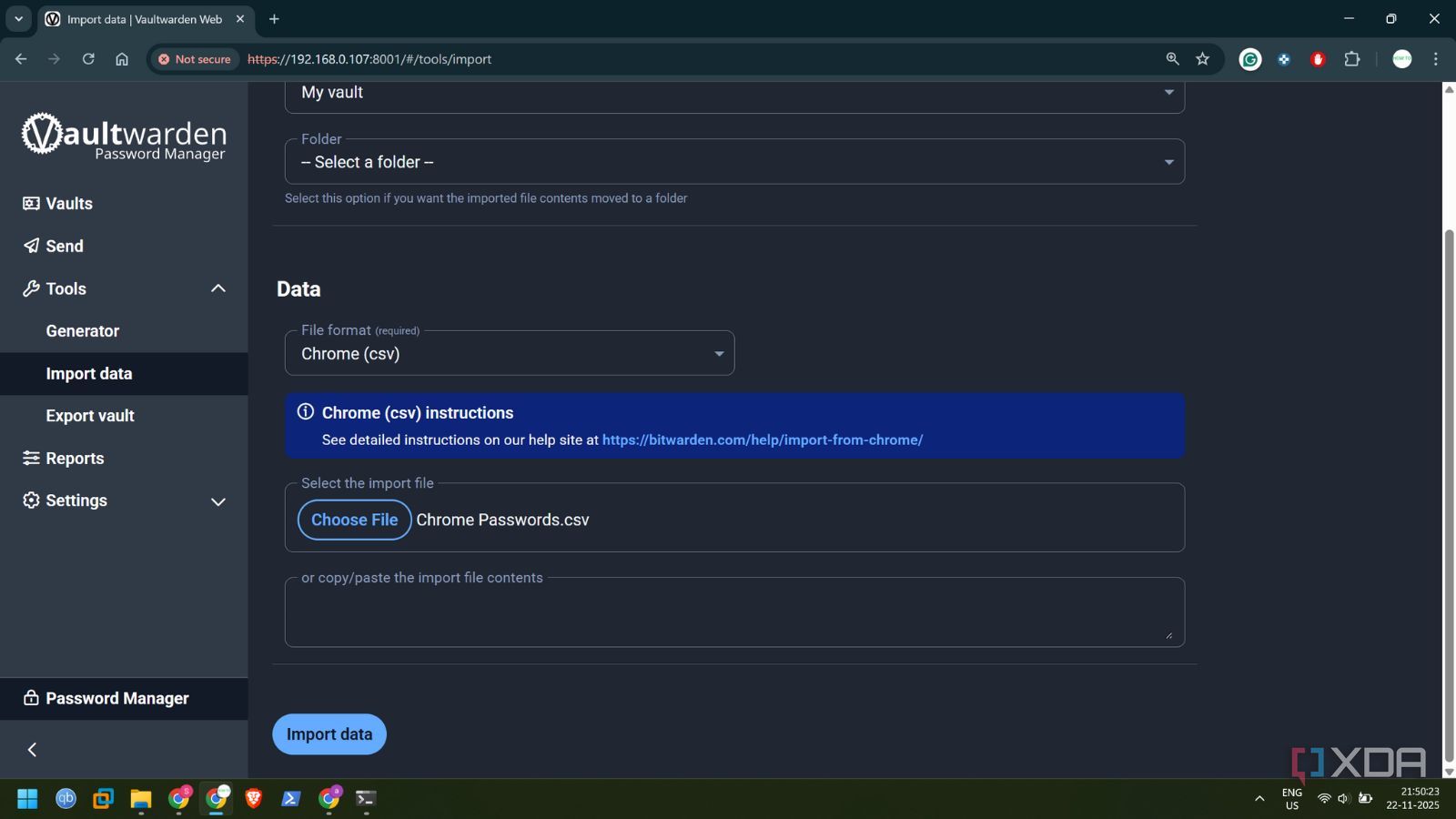Click the Not secure site badge
The image size is (1456, 819).
(194, 59)
